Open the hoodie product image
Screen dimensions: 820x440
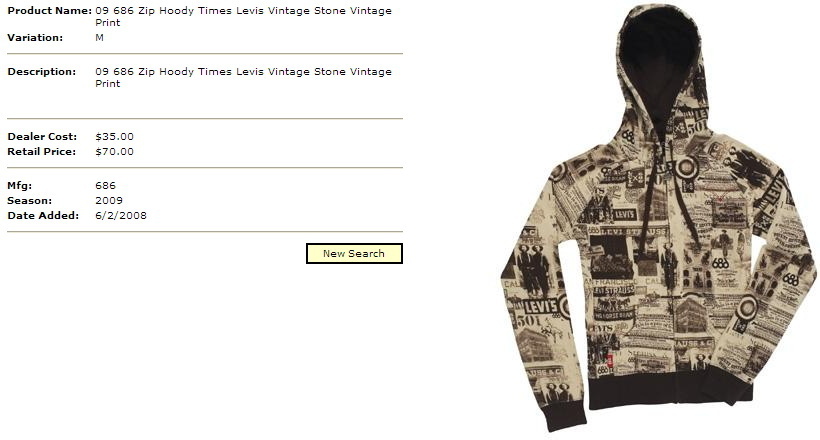658,218
